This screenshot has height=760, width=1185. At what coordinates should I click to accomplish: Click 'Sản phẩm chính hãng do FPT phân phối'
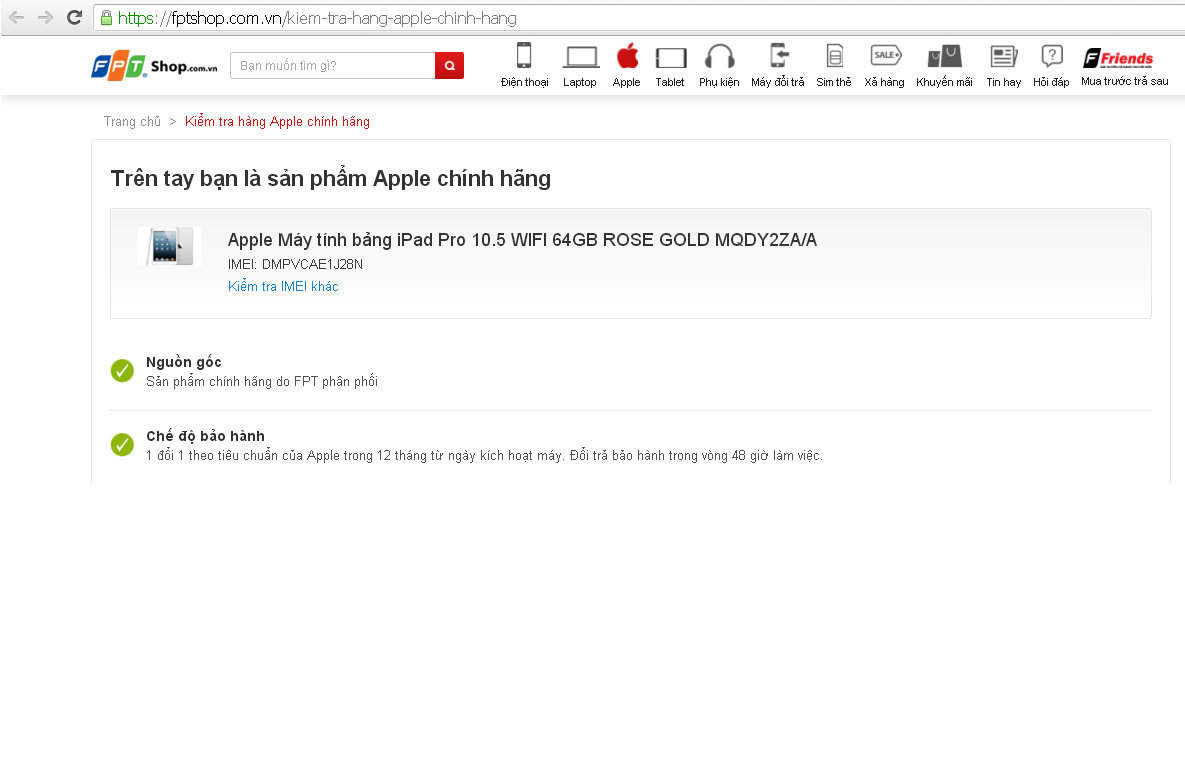(261, 382)
